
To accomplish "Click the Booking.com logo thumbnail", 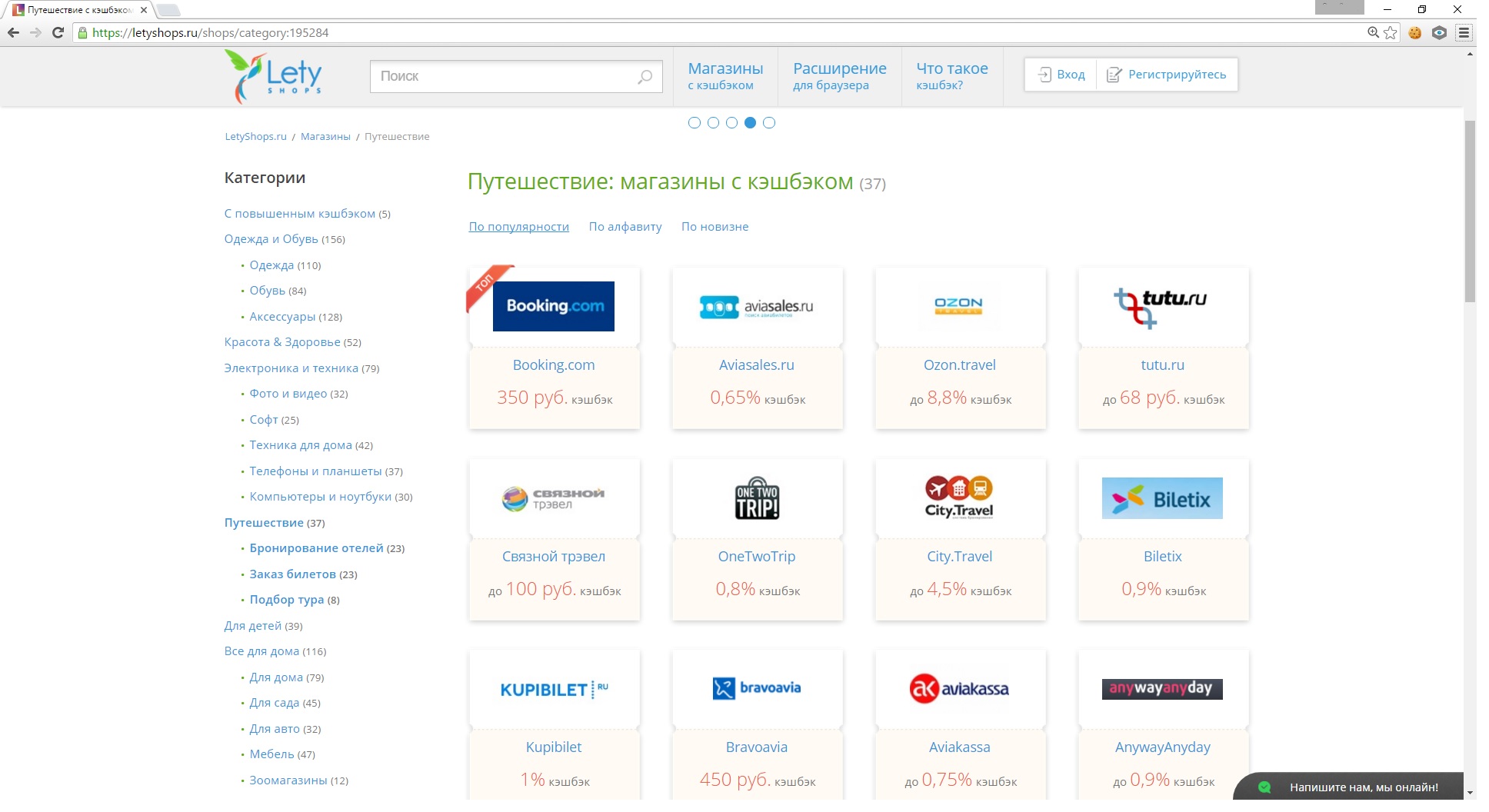I will pyautogui.click(x=554, y=306).
